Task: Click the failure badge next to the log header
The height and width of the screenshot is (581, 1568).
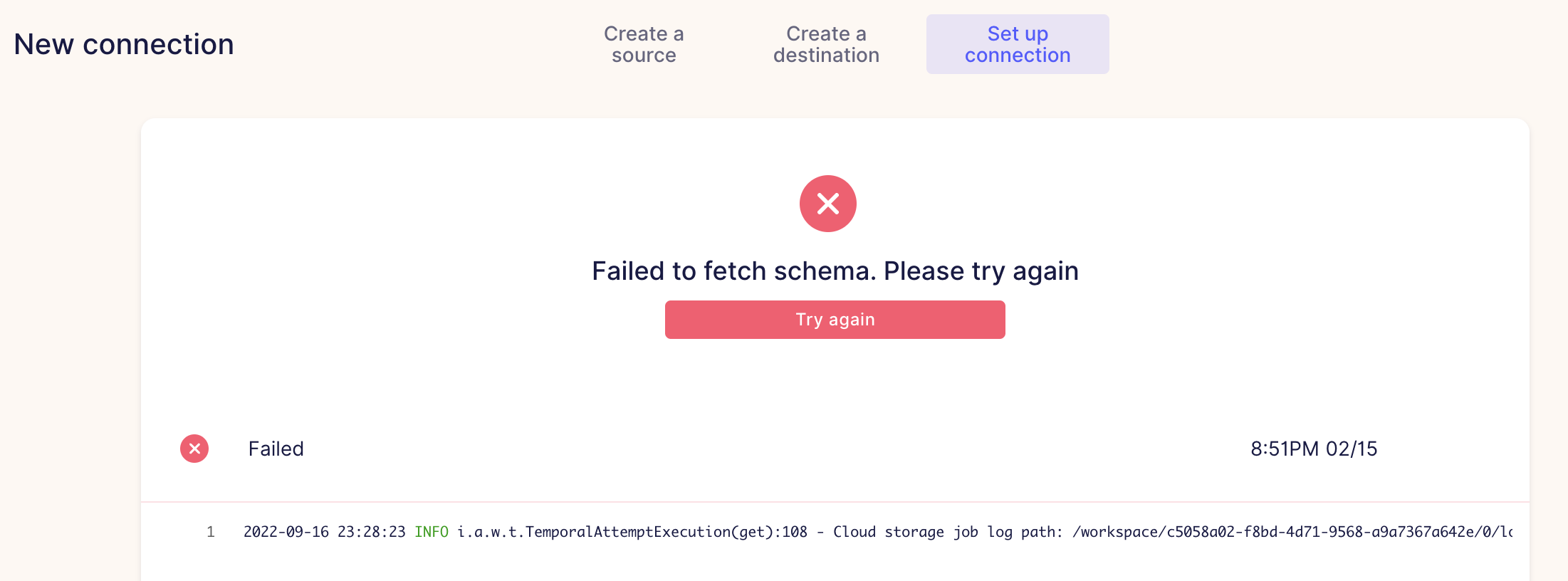Action: point(194,449)
